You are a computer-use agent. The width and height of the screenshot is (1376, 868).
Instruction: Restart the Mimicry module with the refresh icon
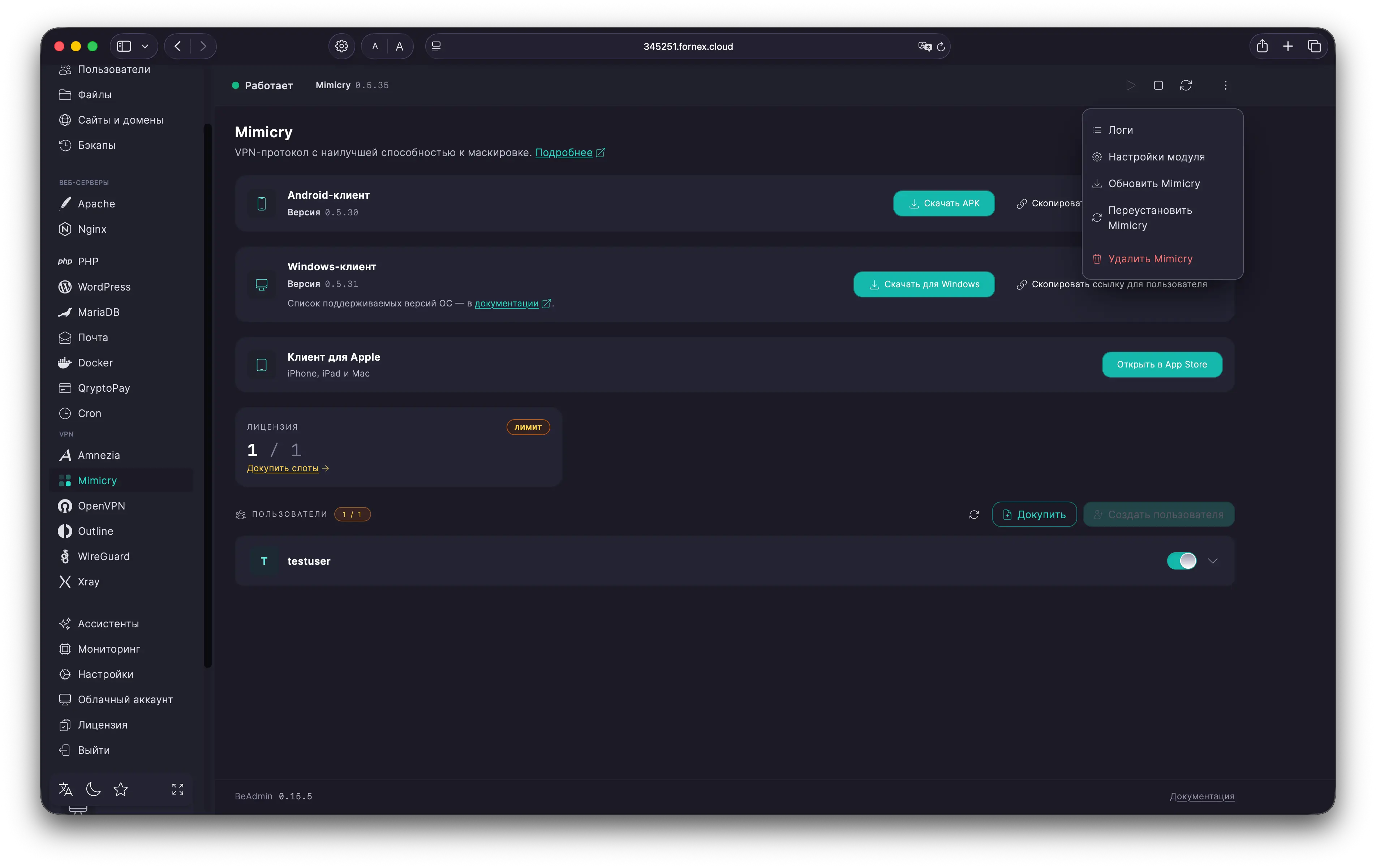click(1186, 85)
